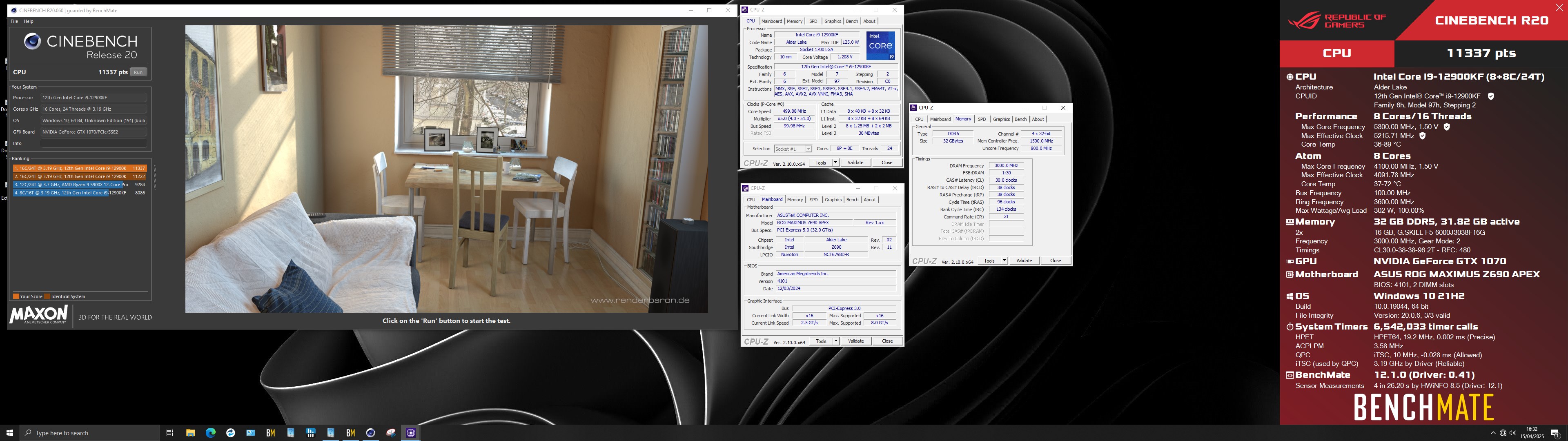Open the blue circular-arrows app on the taskbar
Image resolution: width=1568 pixels, height=441 pixels.
[231, 433]
